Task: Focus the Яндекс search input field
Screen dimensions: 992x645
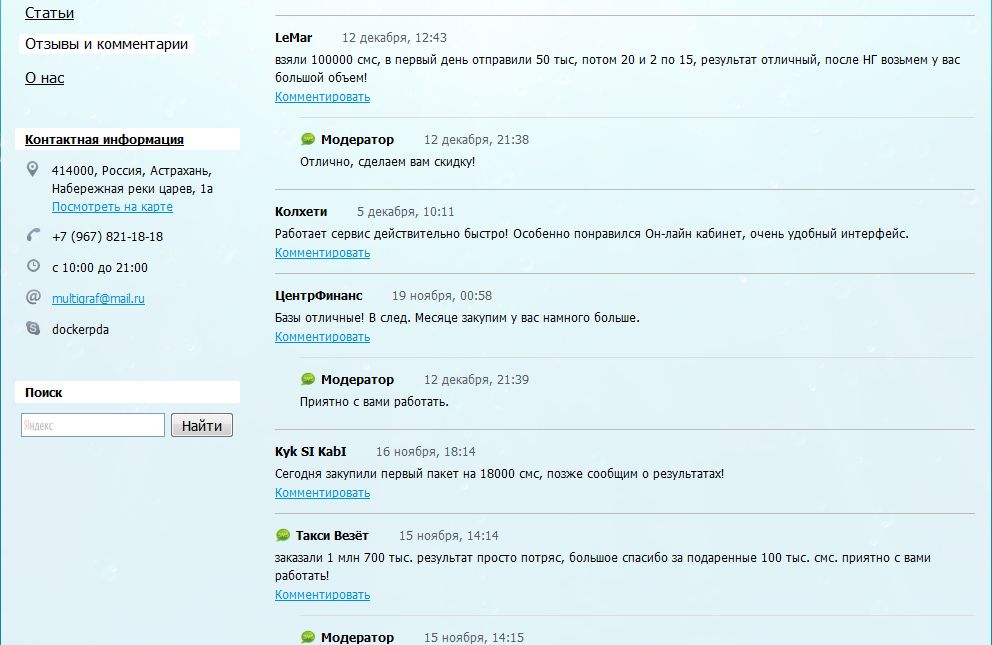Action: point(93,425)
